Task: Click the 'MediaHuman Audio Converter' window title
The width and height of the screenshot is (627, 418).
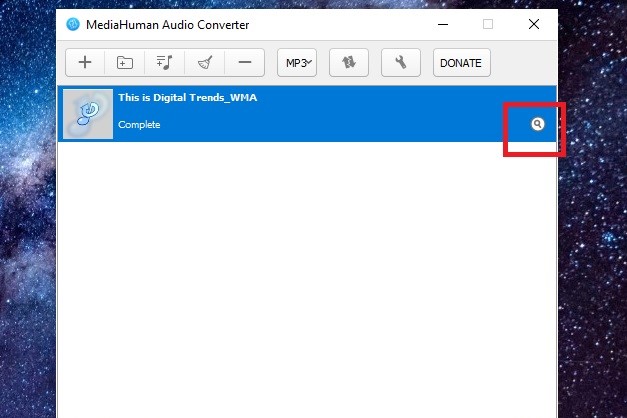Action: 170,24
